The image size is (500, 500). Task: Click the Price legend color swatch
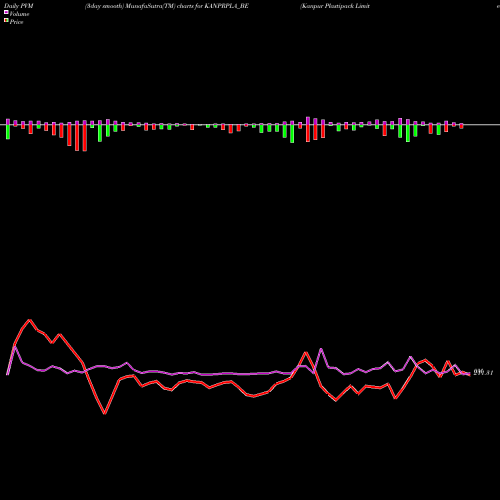tap(6, 21)
